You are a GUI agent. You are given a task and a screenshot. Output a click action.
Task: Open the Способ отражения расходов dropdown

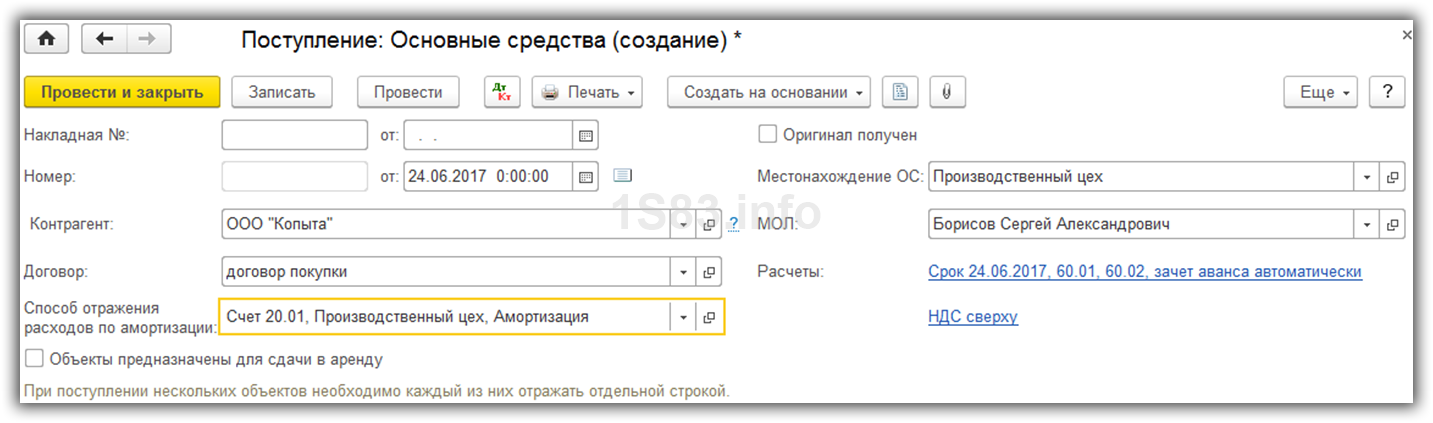pyautogui.click(x=684, y=317)
